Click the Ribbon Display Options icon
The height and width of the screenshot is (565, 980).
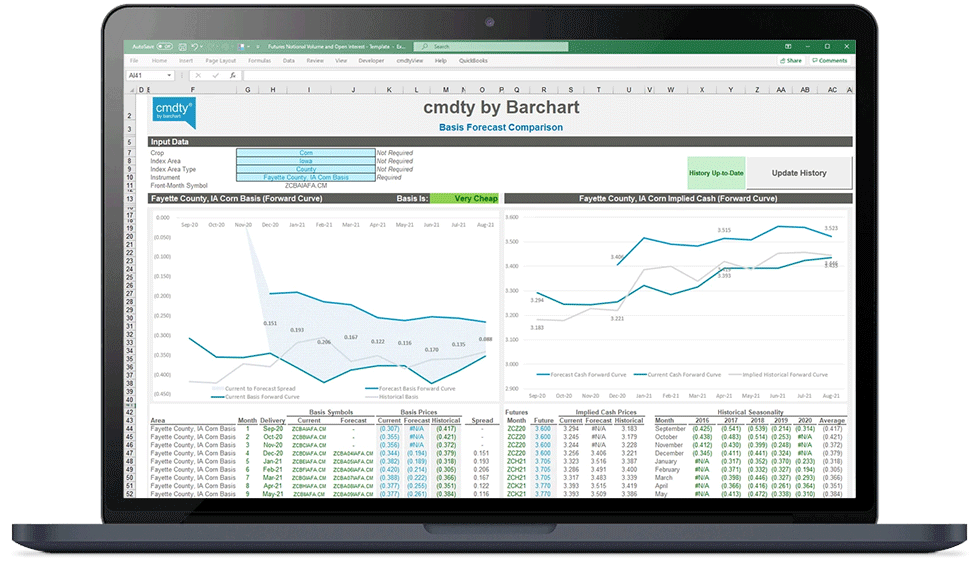tap(788, 46)
